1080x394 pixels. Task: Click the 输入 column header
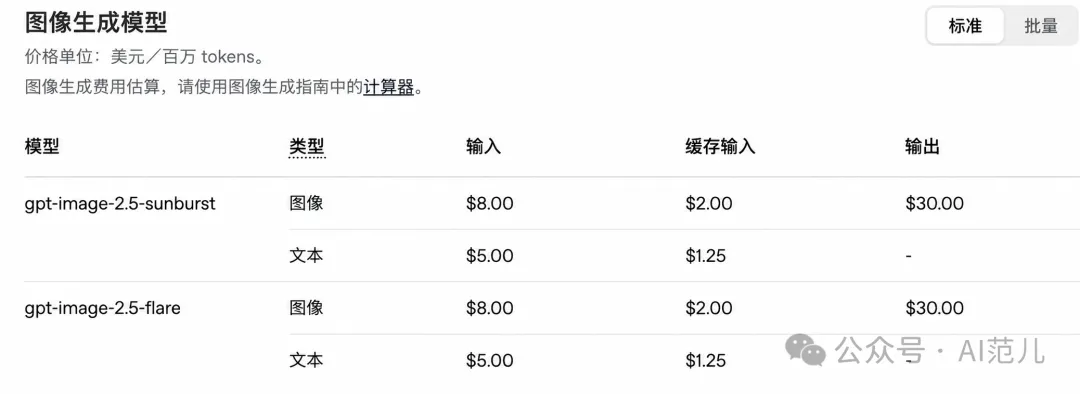point(483,146)
